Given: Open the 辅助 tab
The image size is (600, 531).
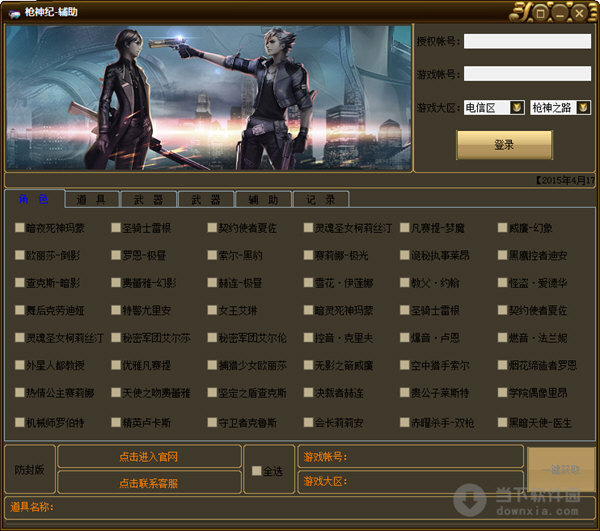Looking at the screenshot, I should (x=264, y=199).
